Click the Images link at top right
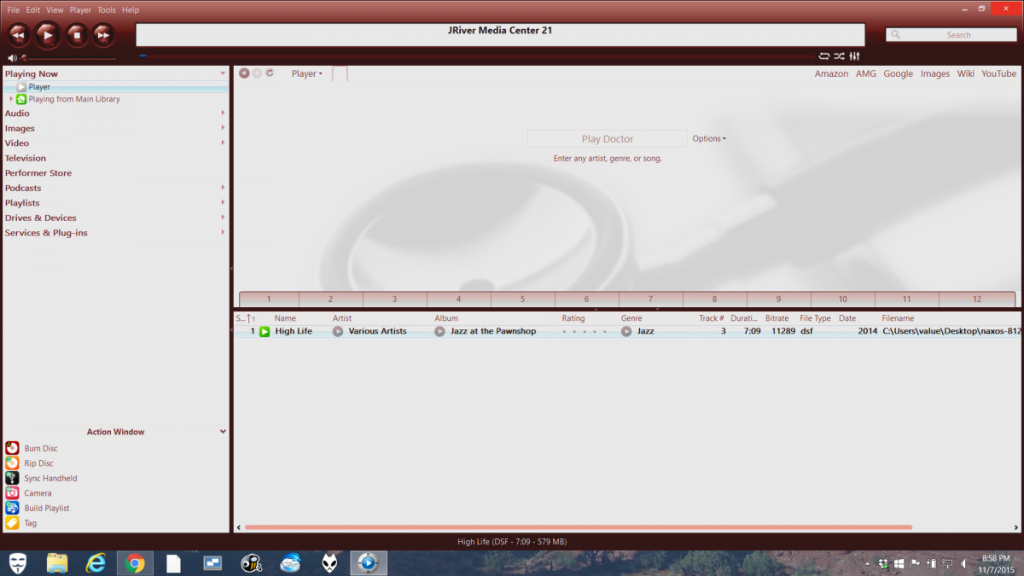 (935, 74)
